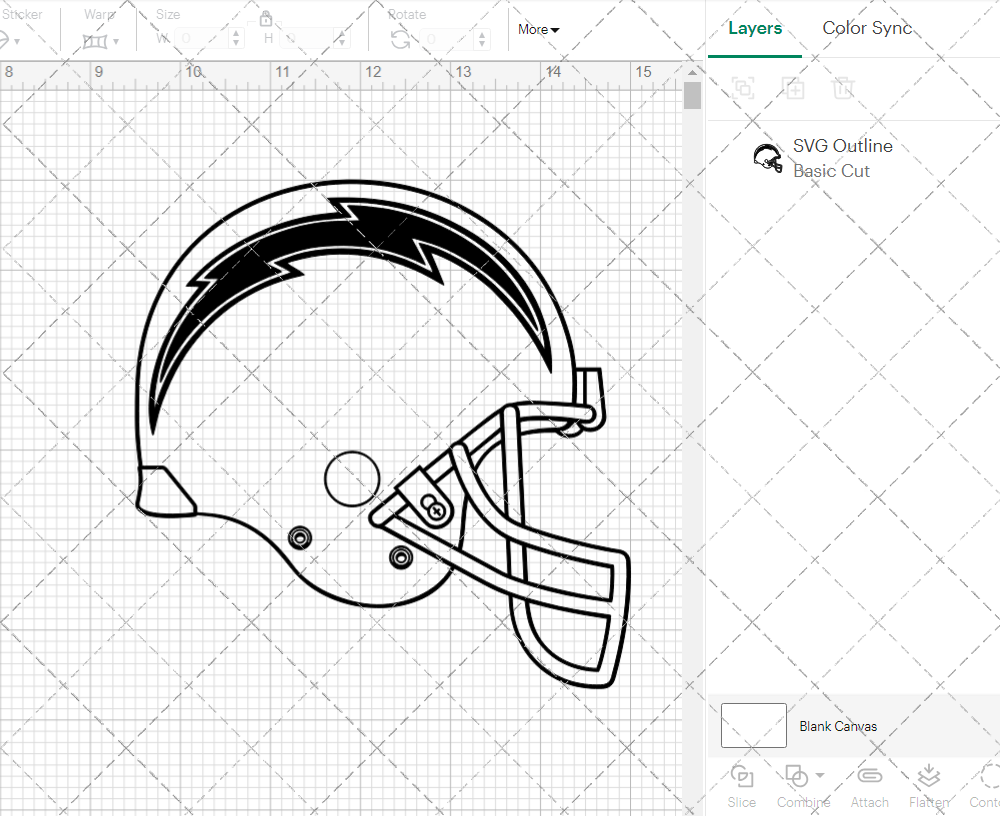This screenshot has height=816, width=1000.
Task: Select the SVG Outline layer
Action: [842, 158]
